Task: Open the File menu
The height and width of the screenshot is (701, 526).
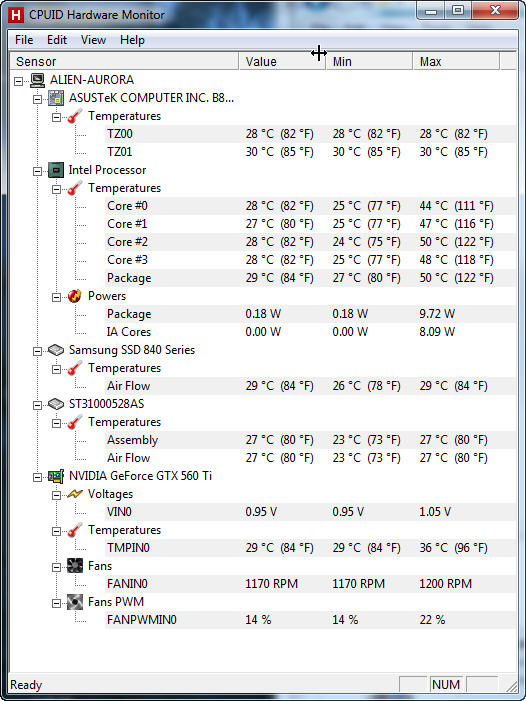Action: coord(24,40)
